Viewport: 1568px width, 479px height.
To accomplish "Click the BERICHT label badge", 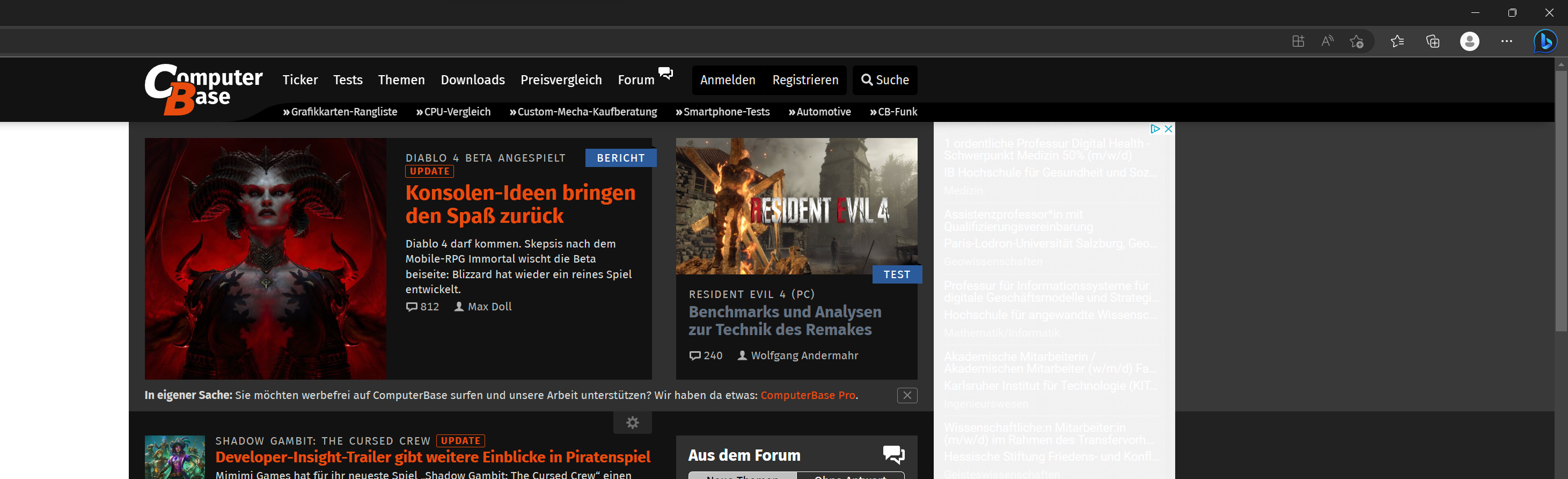I will (621, 158).
